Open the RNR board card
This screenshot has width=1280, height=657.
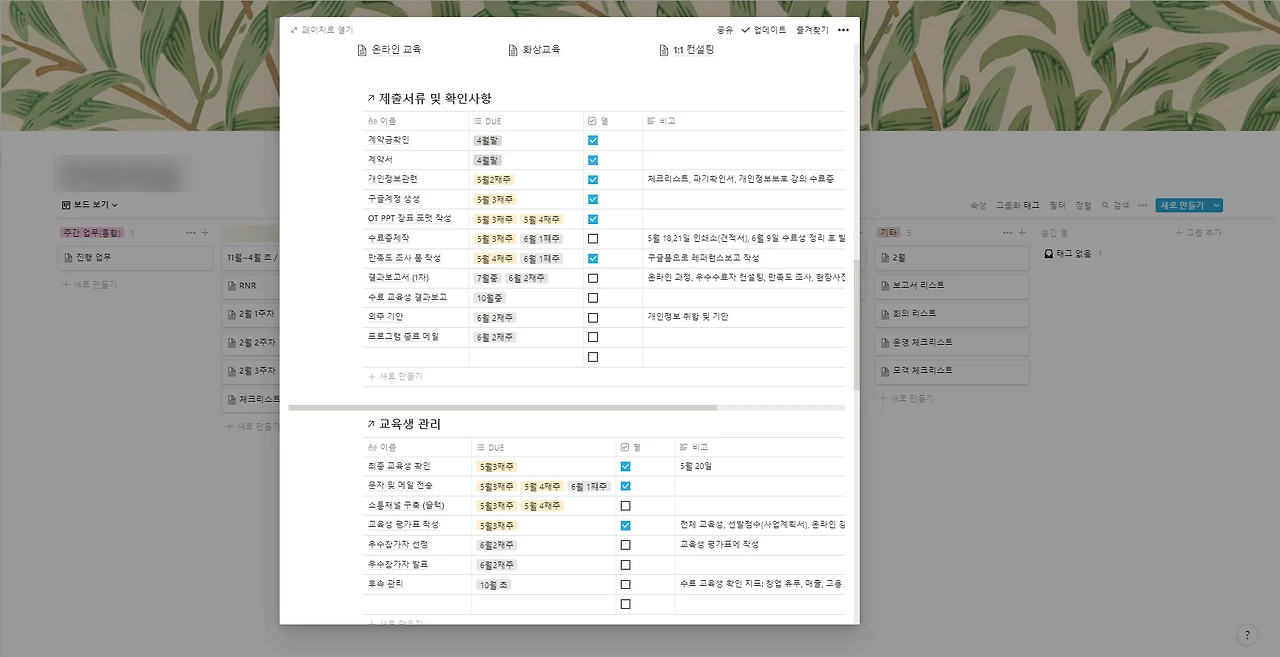point(250,285)
